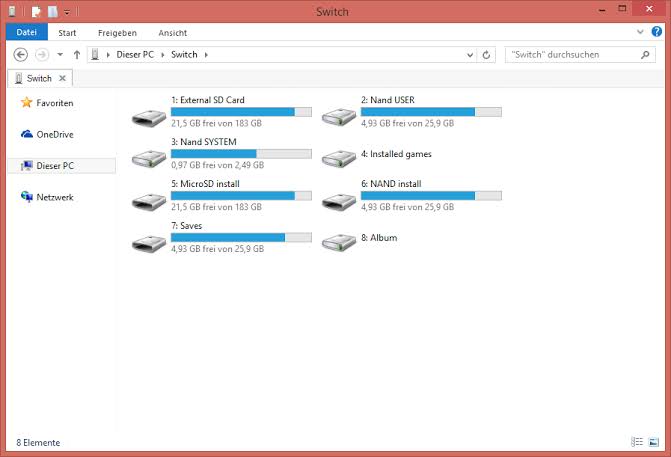
Task: Click the "5: MicroSD install" label
Action: pos(205,184)
